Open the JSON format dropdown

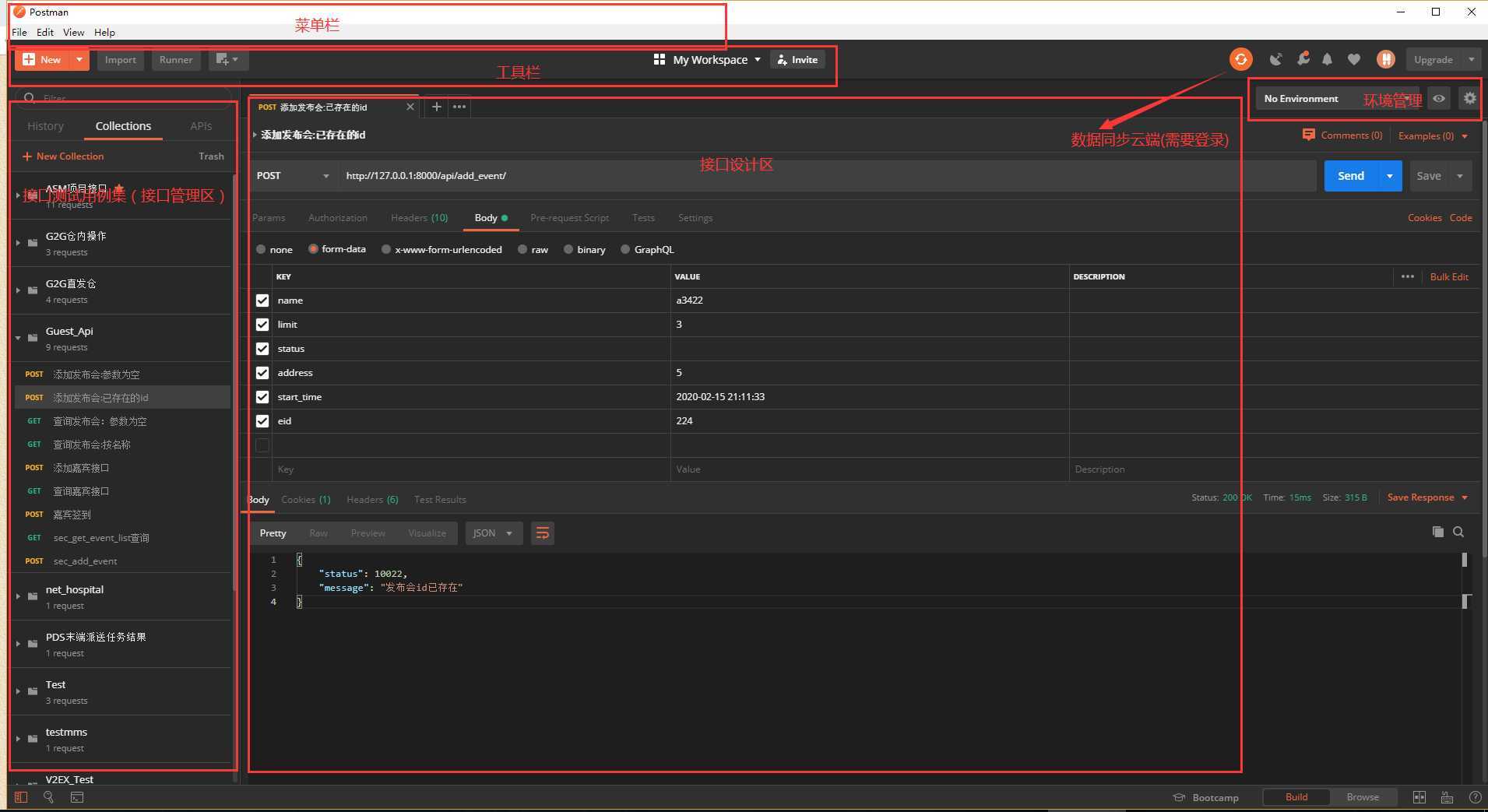pos(494,533)
